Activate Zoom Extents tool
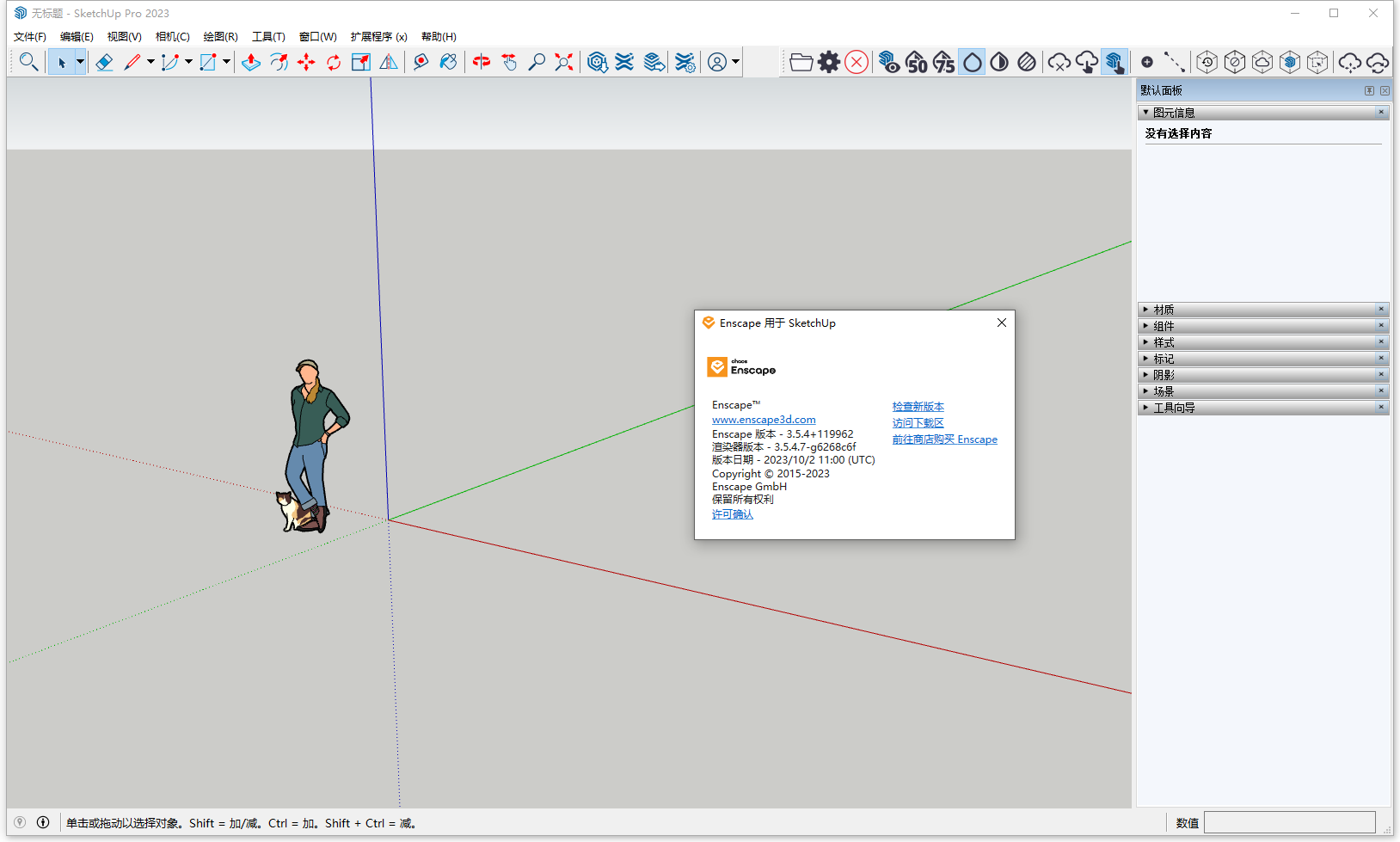This screenshot has height=842, width=1400. (x=564, y=62)
